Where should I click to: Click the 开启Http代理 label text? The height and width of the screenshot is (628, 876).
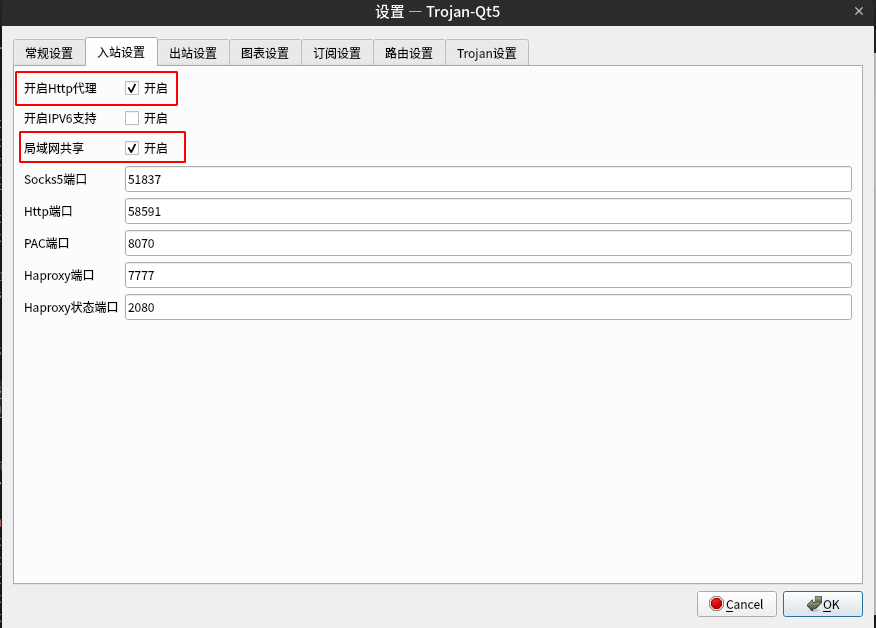60,88
